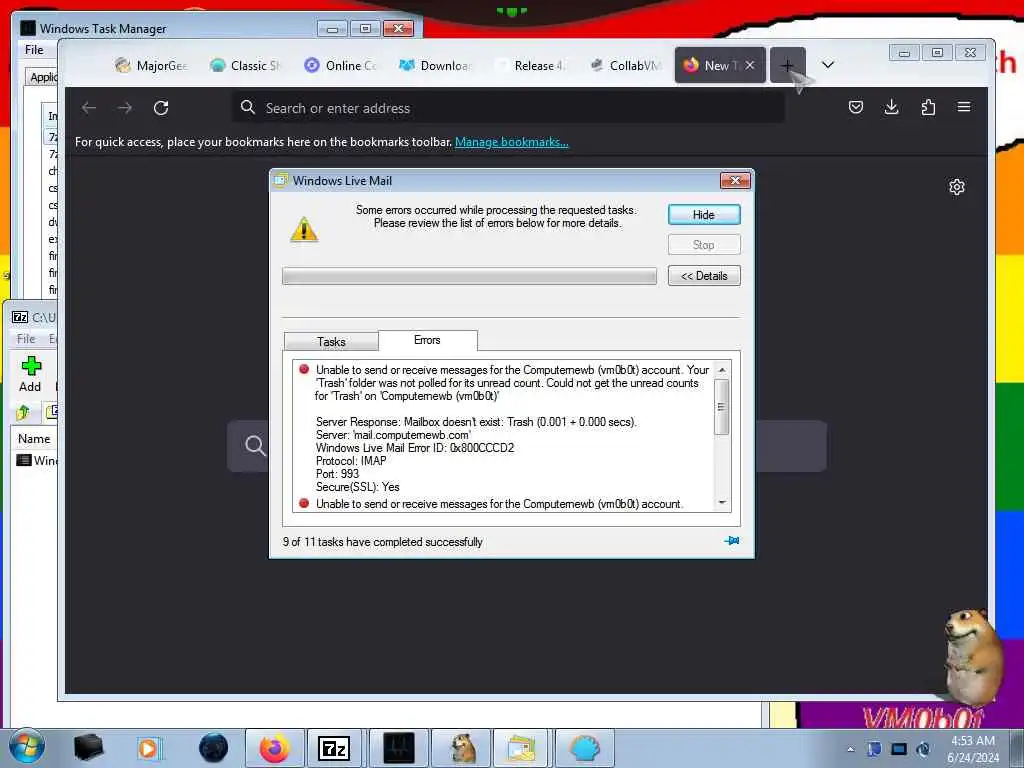The width and height of the screenshot is (1024, 768).
Task: Click the Hide button in Windows Live Mail
Action: coord(703,215)
